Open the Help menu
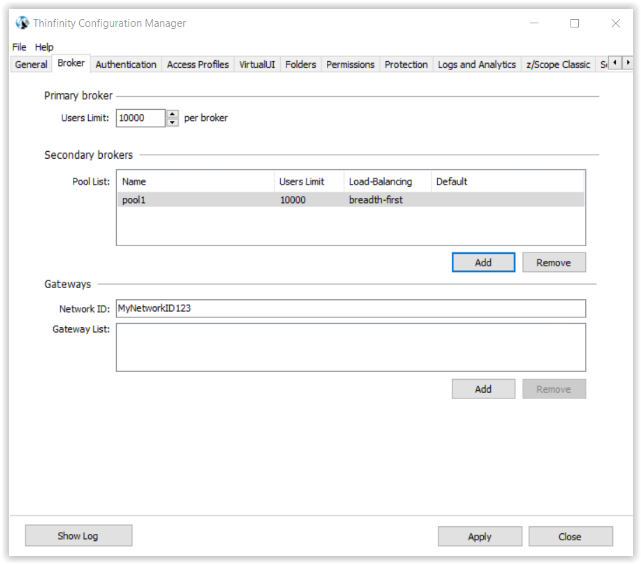 click(x=44, y=47)
